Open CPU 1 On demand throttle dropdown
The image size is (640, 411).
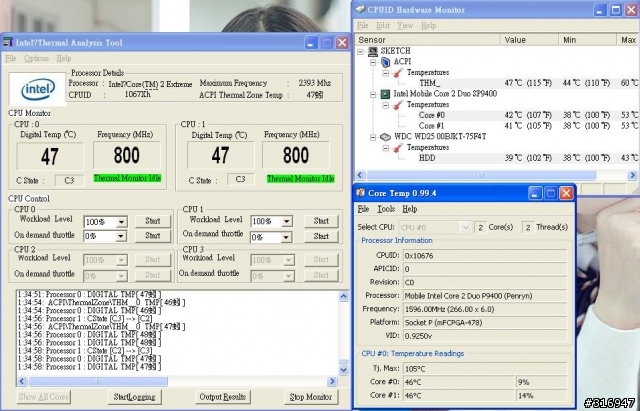(287, 237)
